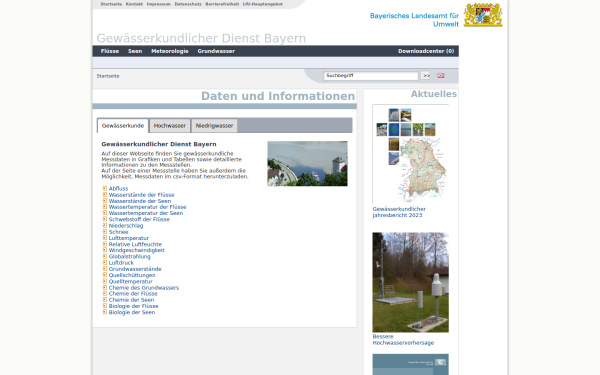Screen dimensions: 600x375
Task: Click the river town photo
Action: point(307,163)
